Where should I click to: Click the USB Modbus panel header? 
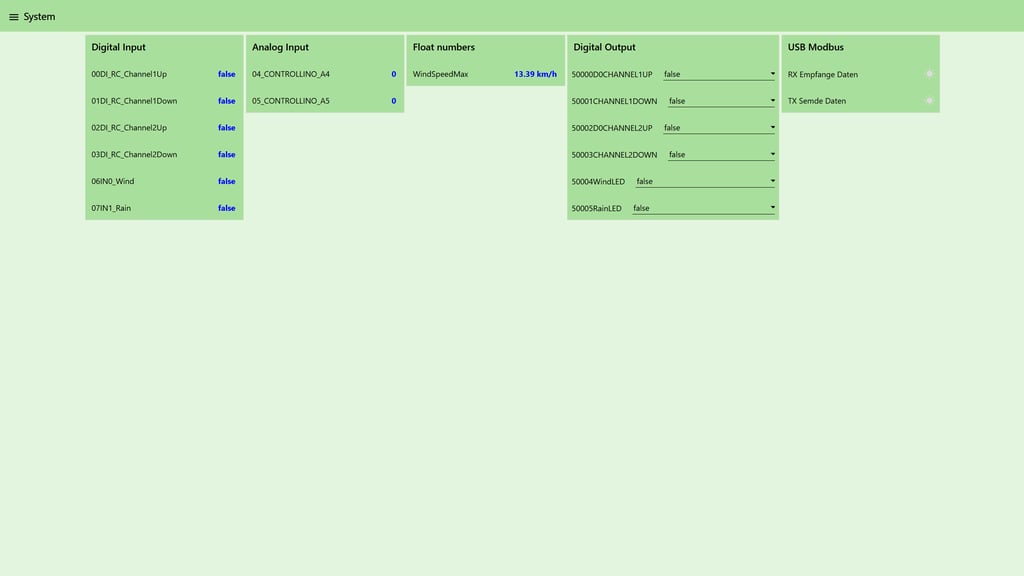(x=816, y=47)
